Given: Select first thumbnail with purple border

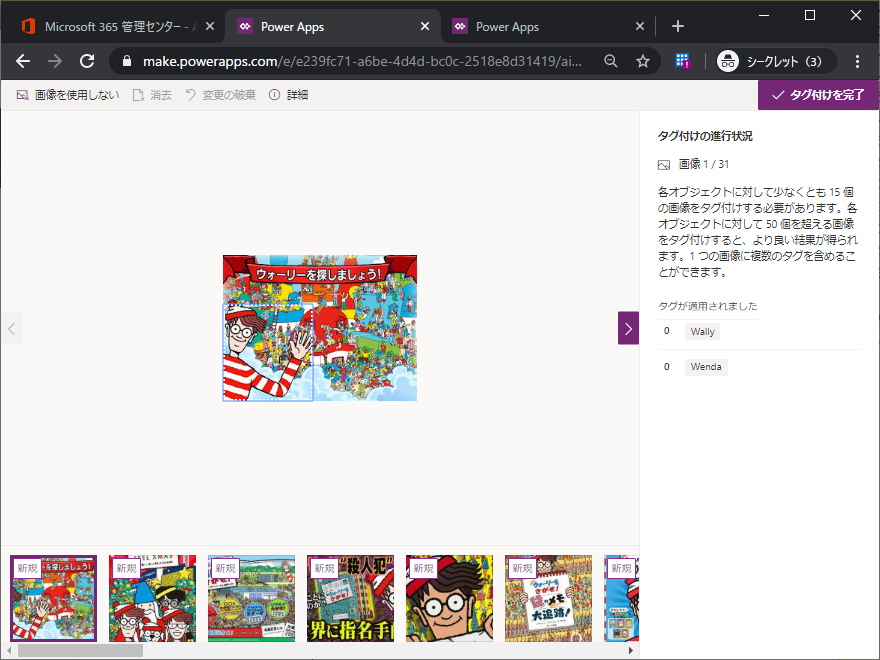Looking at the screenshot, I should (x=53, y=598).
